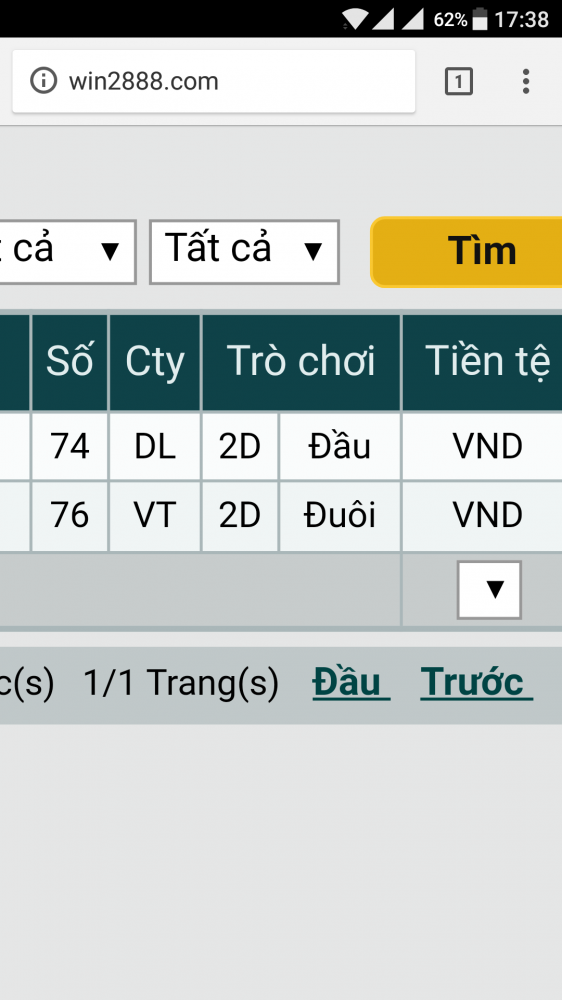Select the cell with number 74
Screen dimensions: 562x1000
pyautogui.click(x=70, y=446)
